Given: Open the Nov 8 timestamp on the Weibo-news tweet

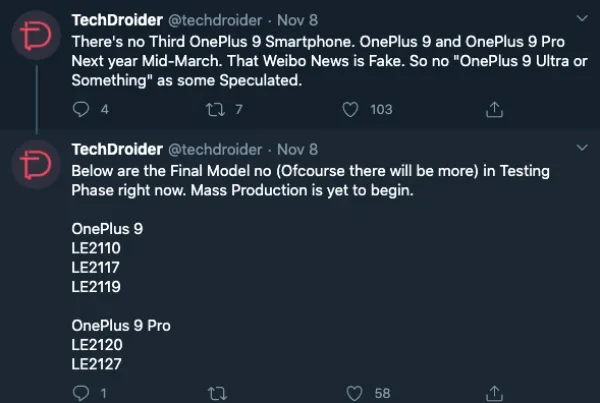Looking at the screenshot, I should 297,20.
